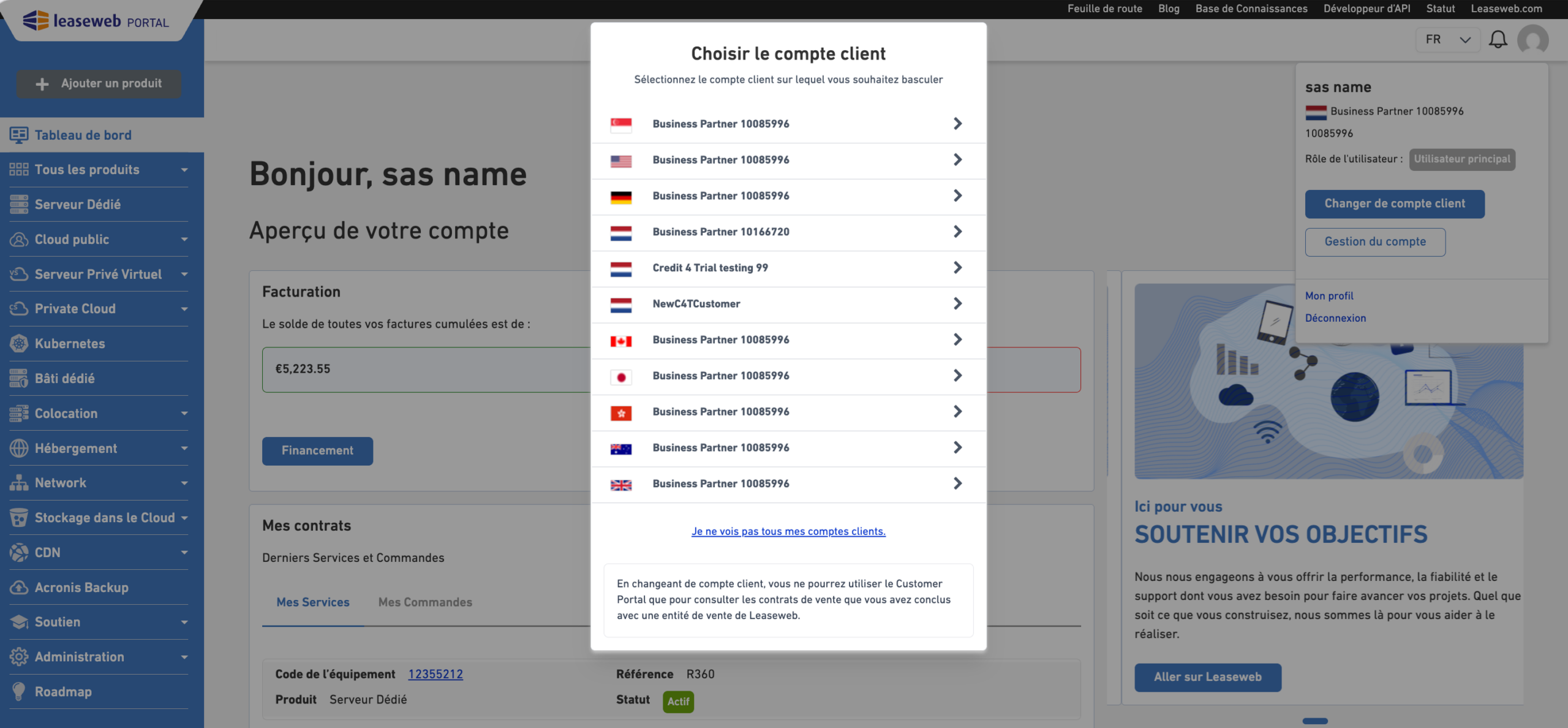Open NewC4TCustomer account chevron

coord(958,304)
